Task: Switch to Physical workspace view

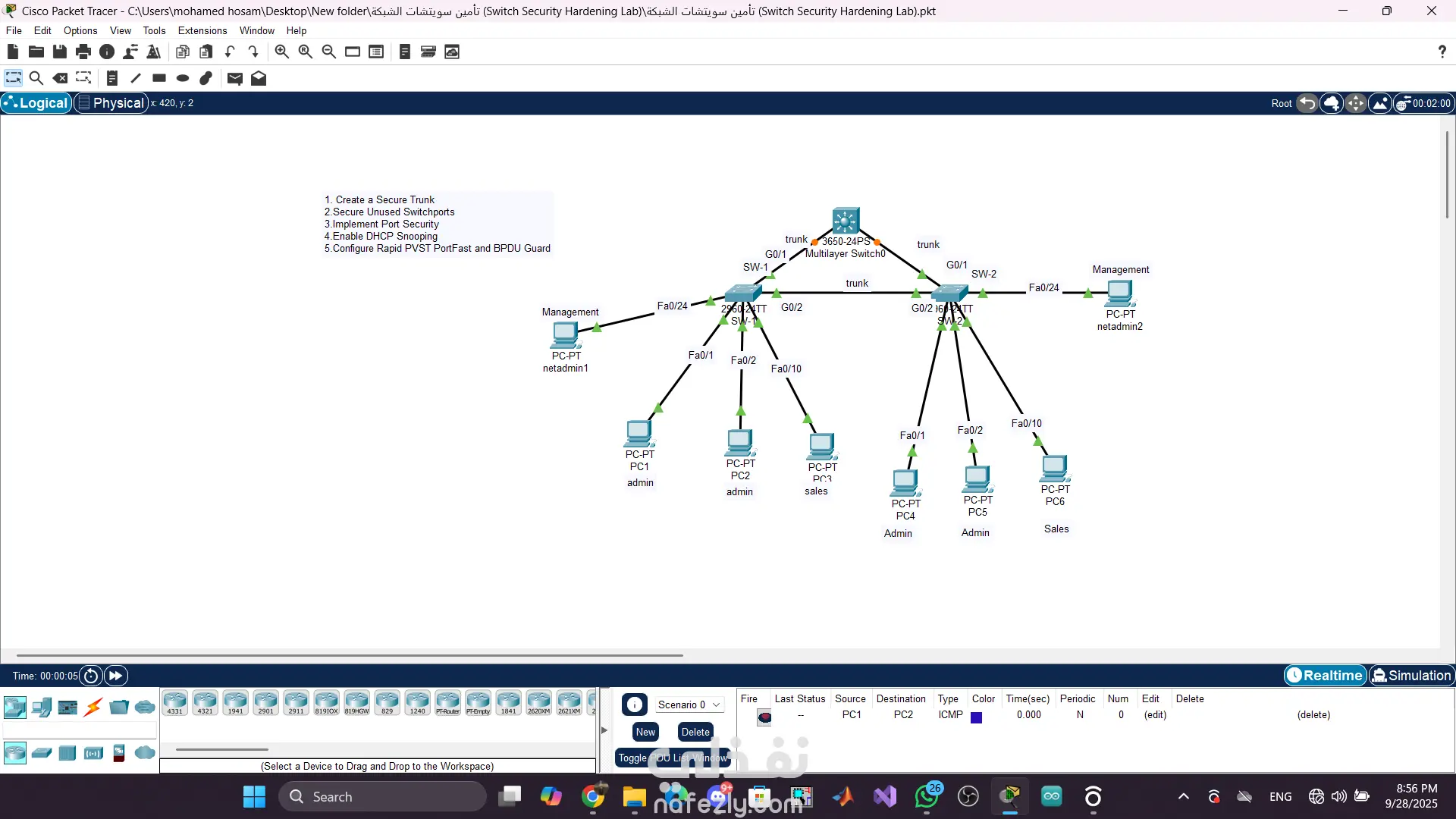Action: (x=111, y=103)
